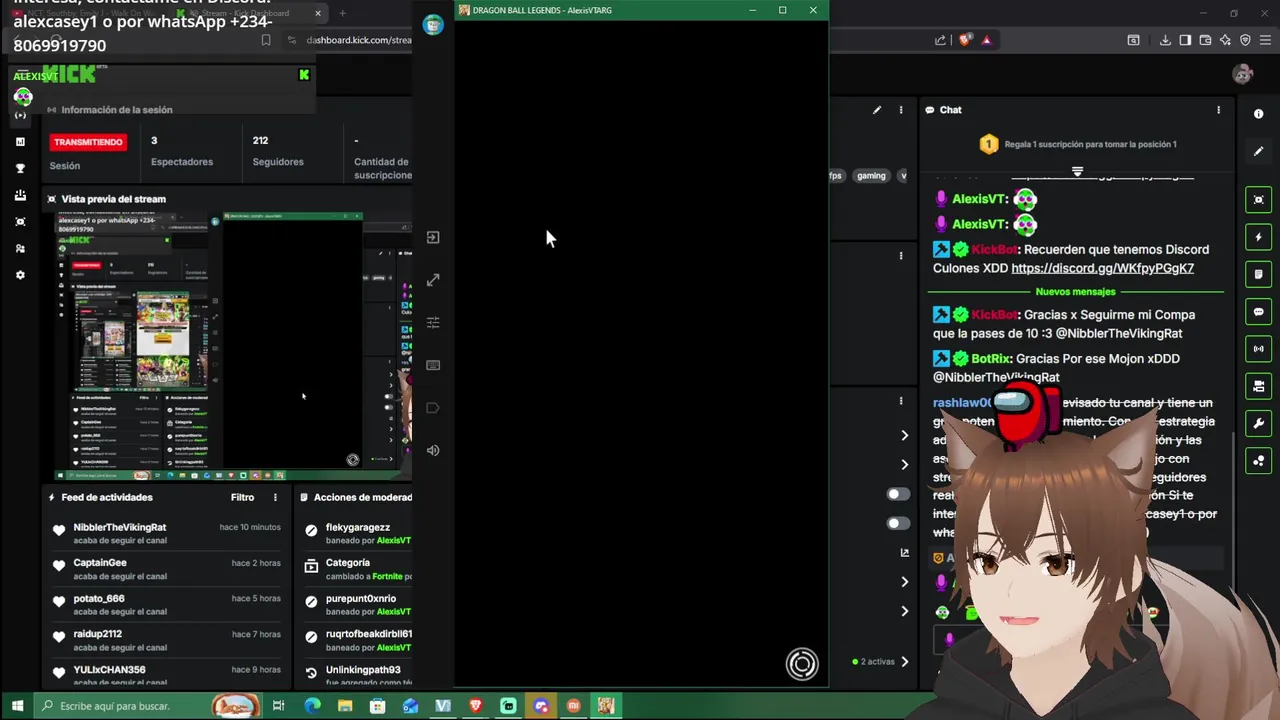Open the browser hamburger menu
The image size is (1280, 720).
(x=1264, y=40)
